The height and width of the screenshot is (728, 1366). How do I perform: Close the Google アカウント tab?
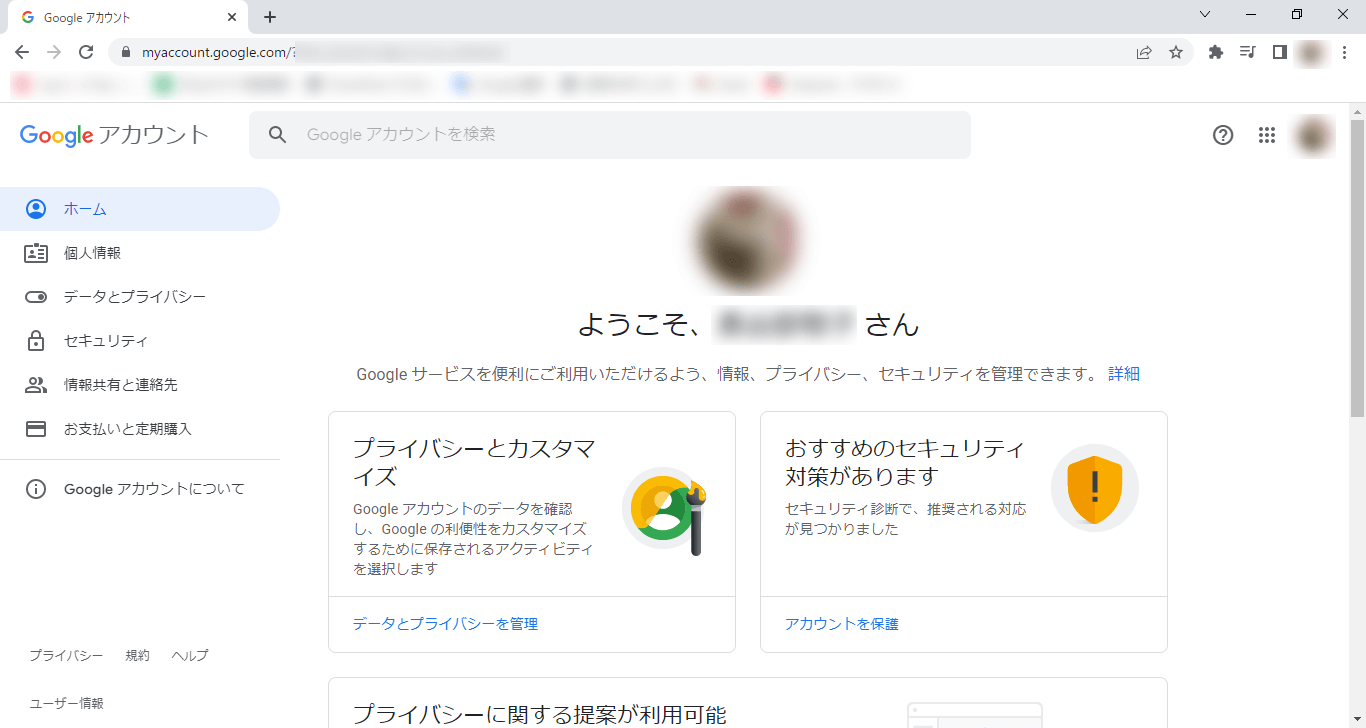click(x=232, y=17)
